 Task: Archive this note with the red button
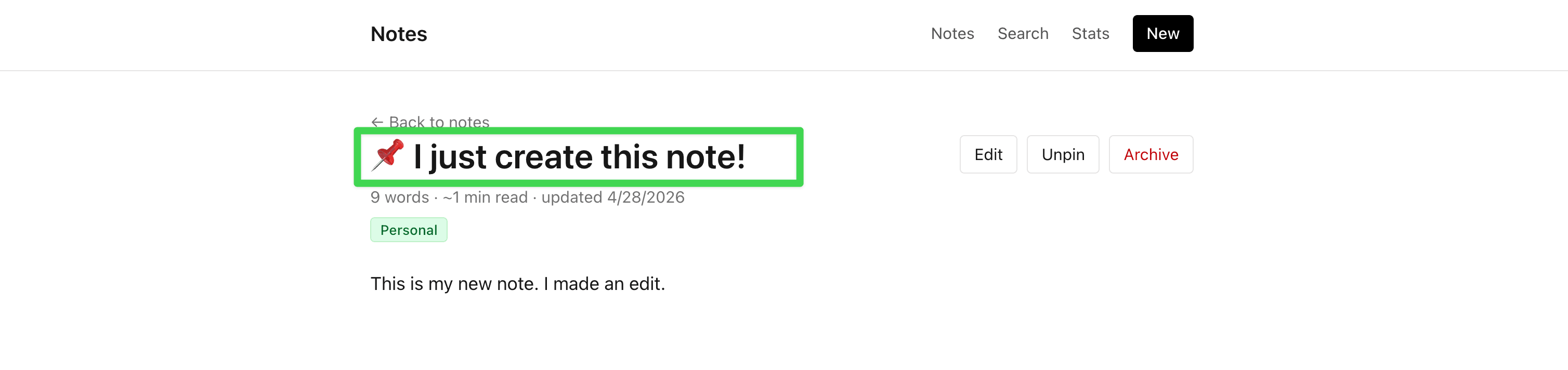click(1151, 154)
